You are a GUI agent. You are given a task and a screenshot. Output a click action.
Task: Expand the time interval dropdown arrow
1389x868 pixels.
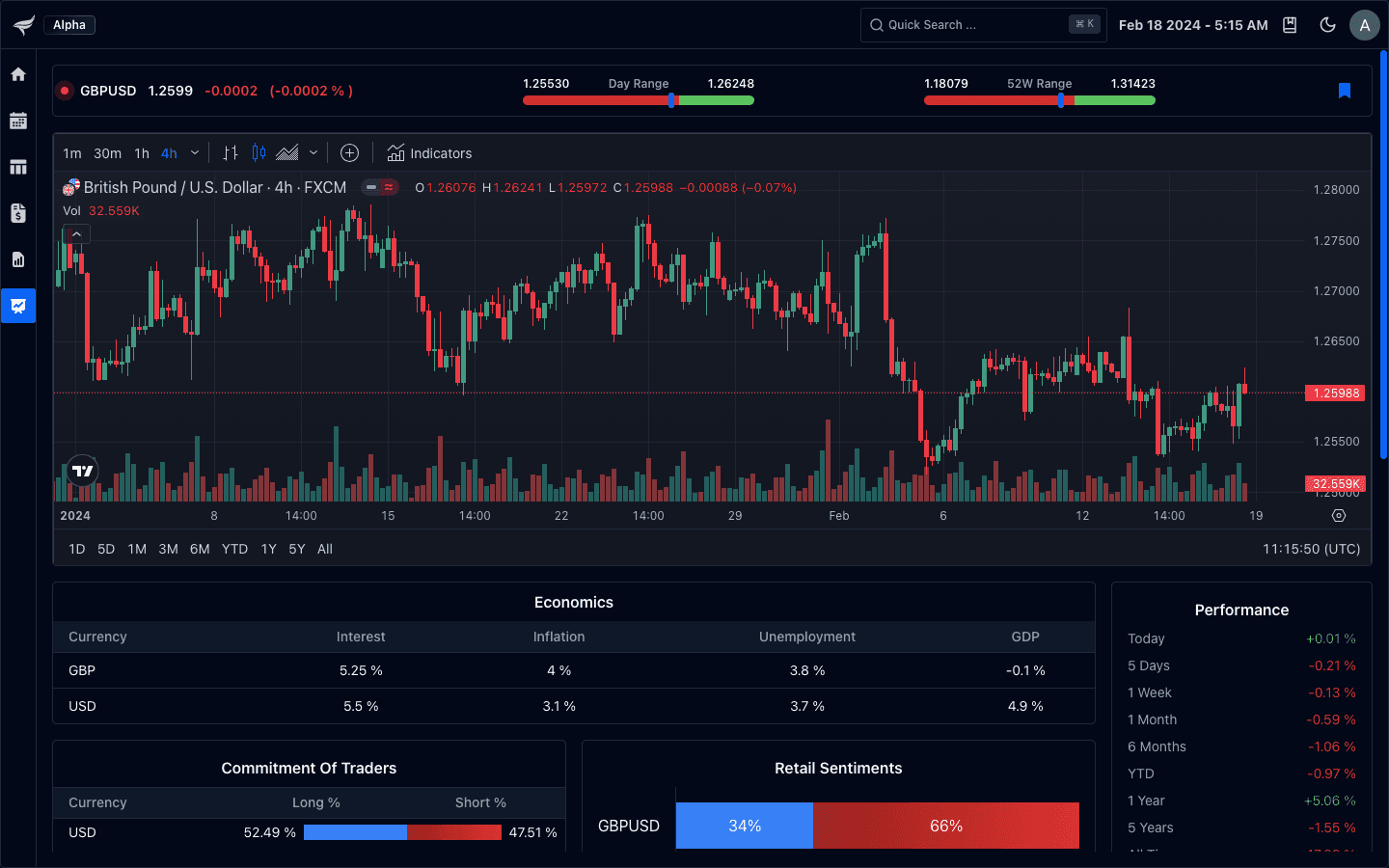(195, 153)
